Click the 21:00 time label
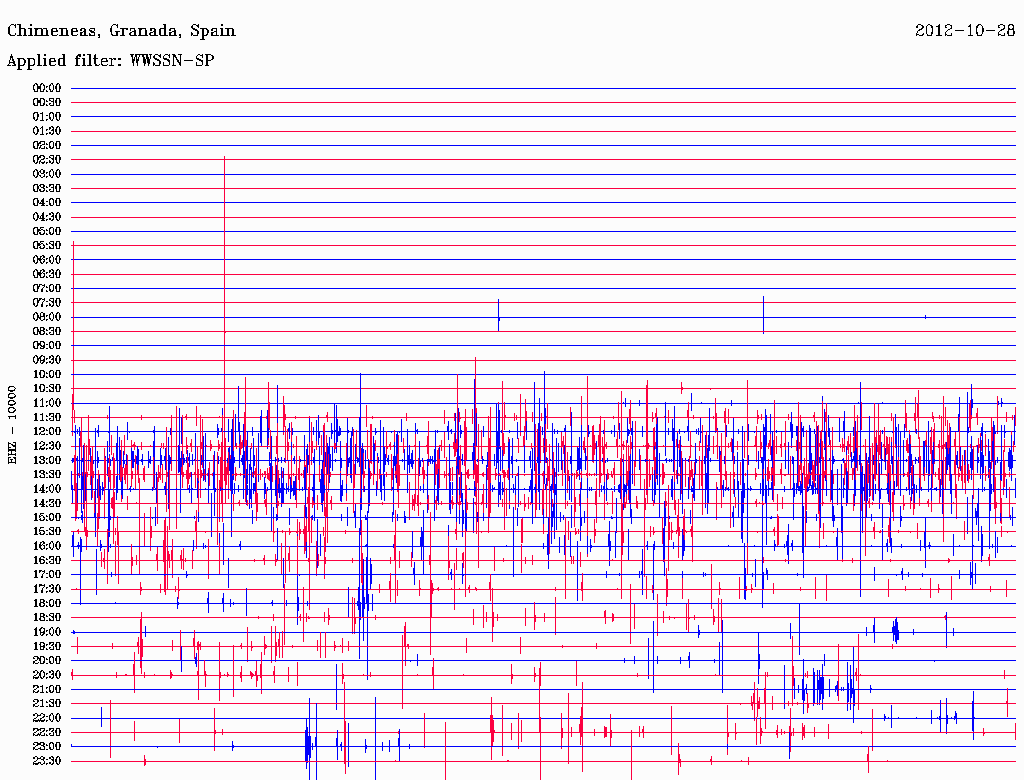 47,689
